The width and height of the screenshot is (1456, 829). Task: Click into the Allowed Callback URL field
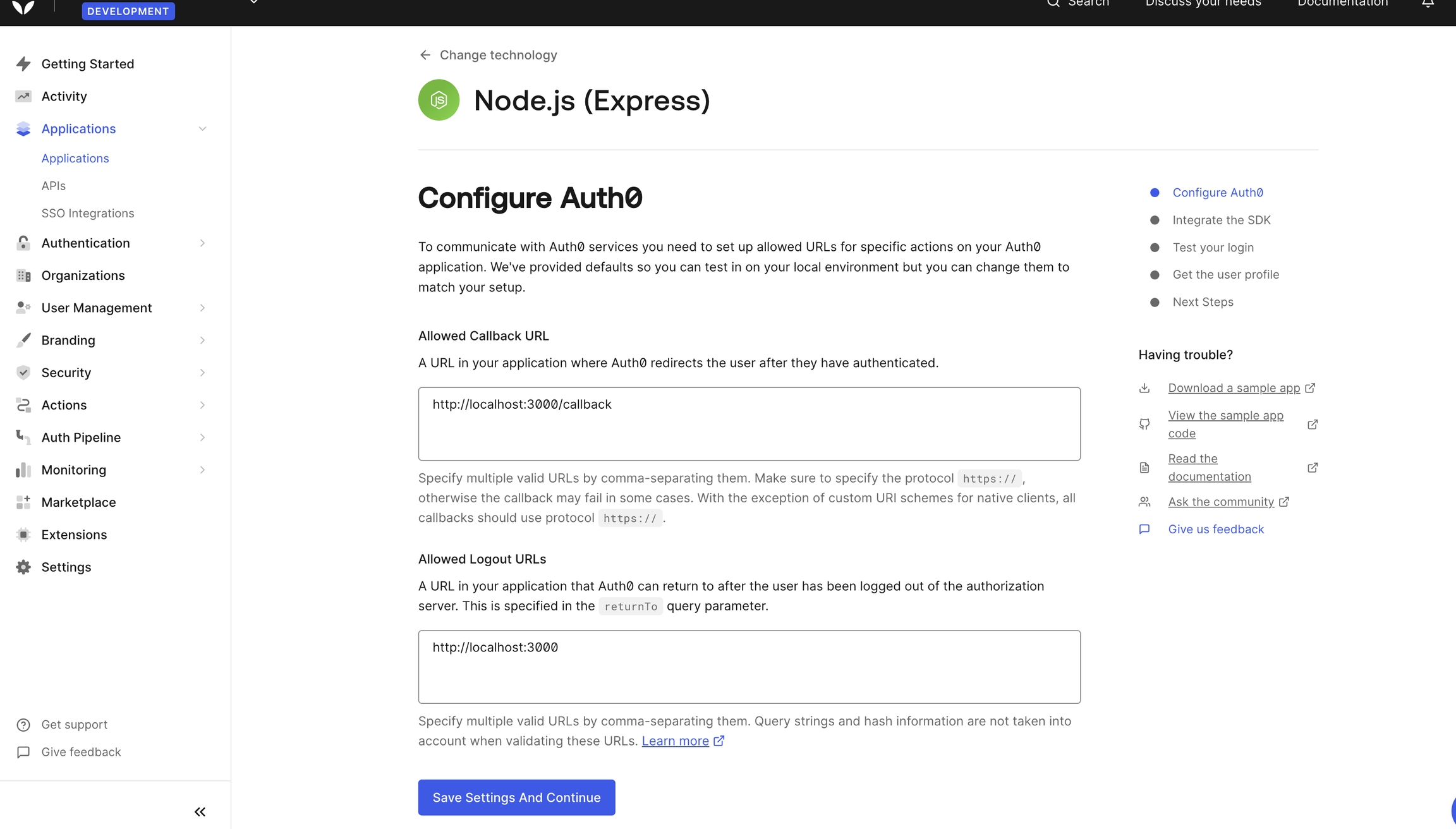click(749, 424)
